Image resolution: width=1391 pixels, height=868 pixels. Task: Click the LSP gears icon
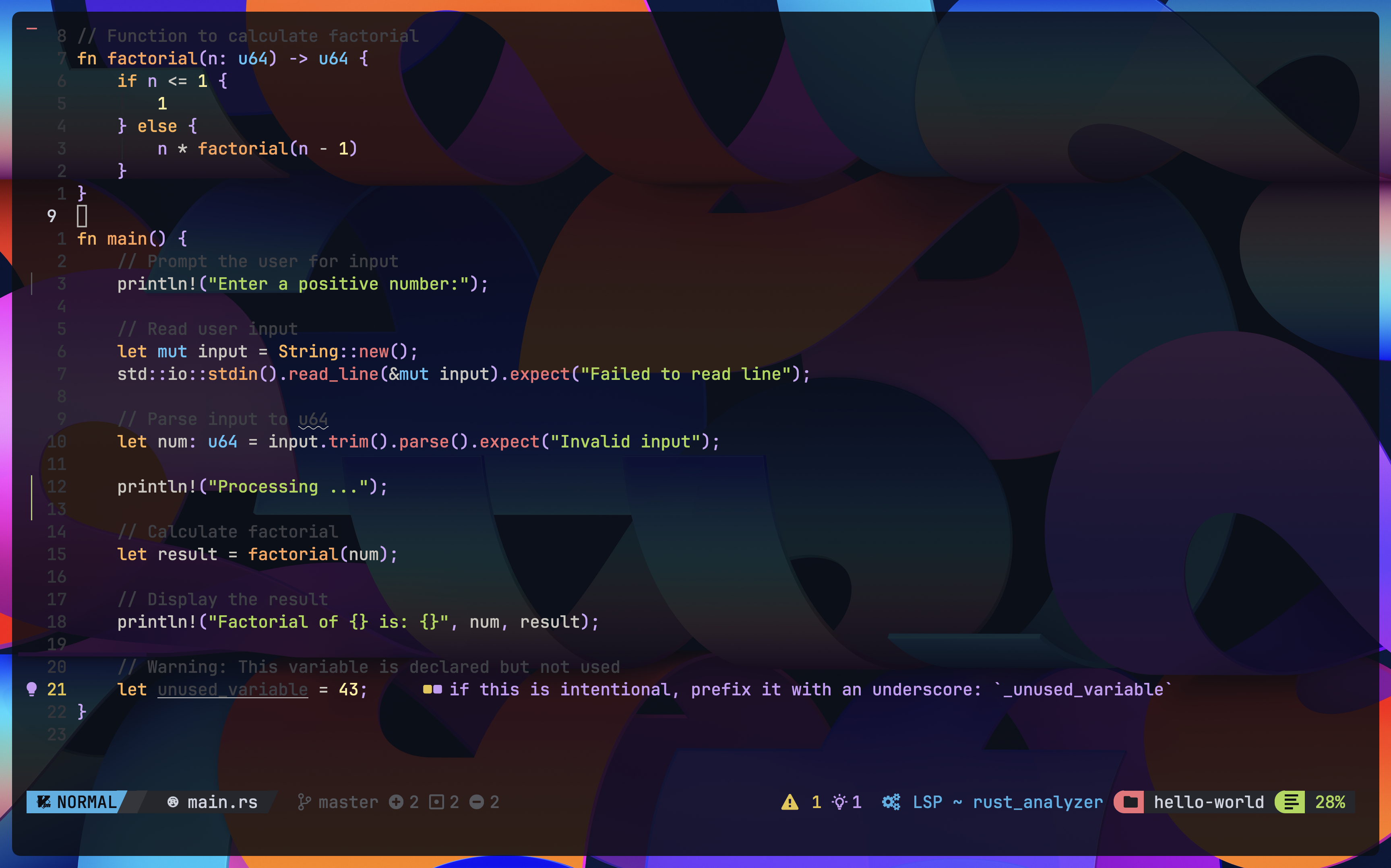[x=891, y=802]
